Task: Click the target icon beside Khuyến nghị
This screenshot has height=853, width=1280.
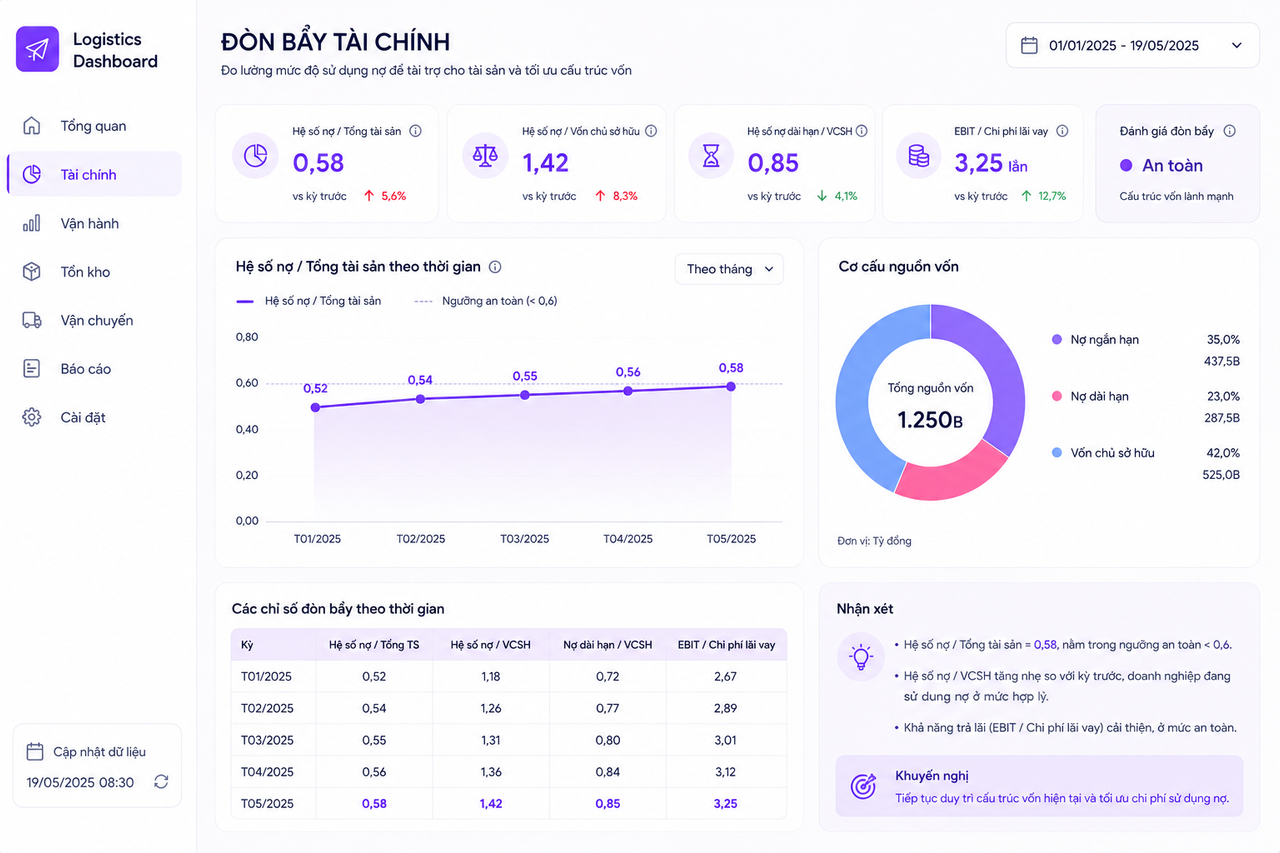Action: [x=863, y=786]
